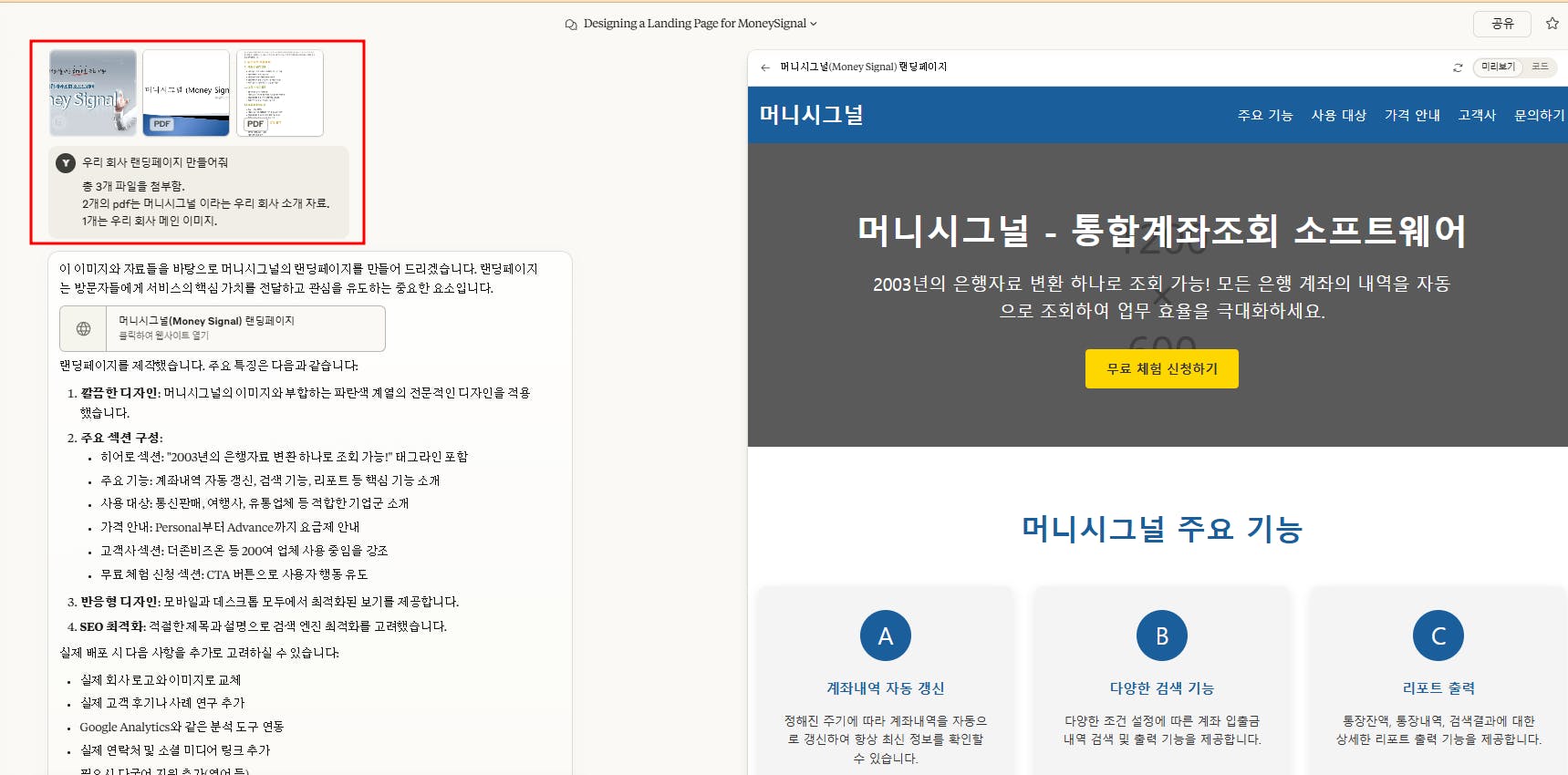Click the 다양한 검색 기능 heading
Image resolution: width=1568 pixels, height=775 pixels.
[x=1162, y=688]
